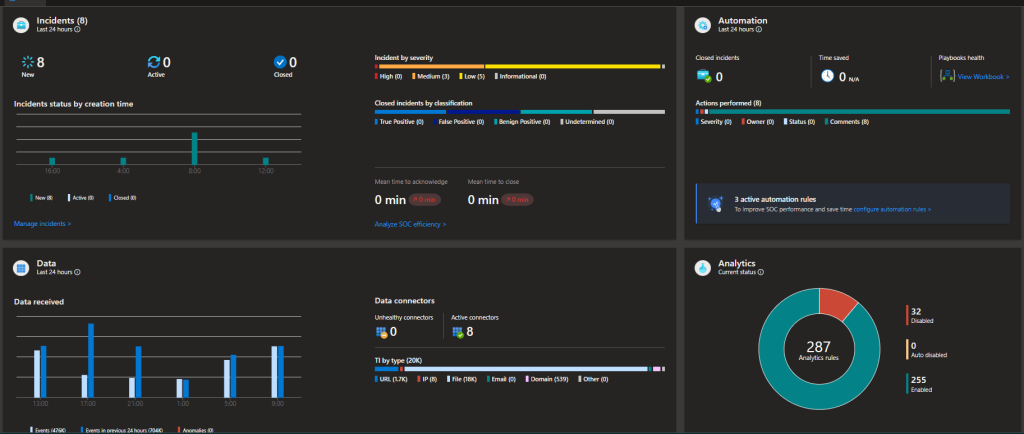Click the Active incidents refresh icon

(153, 63)
